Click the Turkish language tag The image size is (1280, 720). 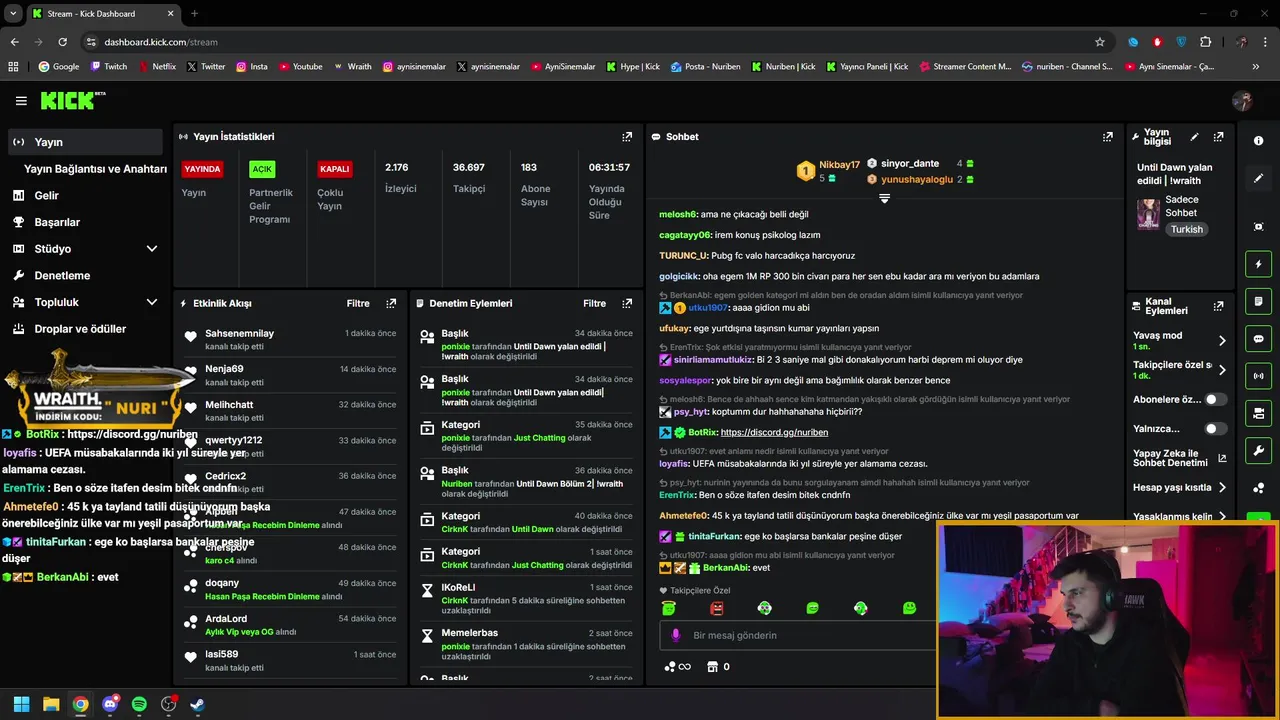(1187, 229)
